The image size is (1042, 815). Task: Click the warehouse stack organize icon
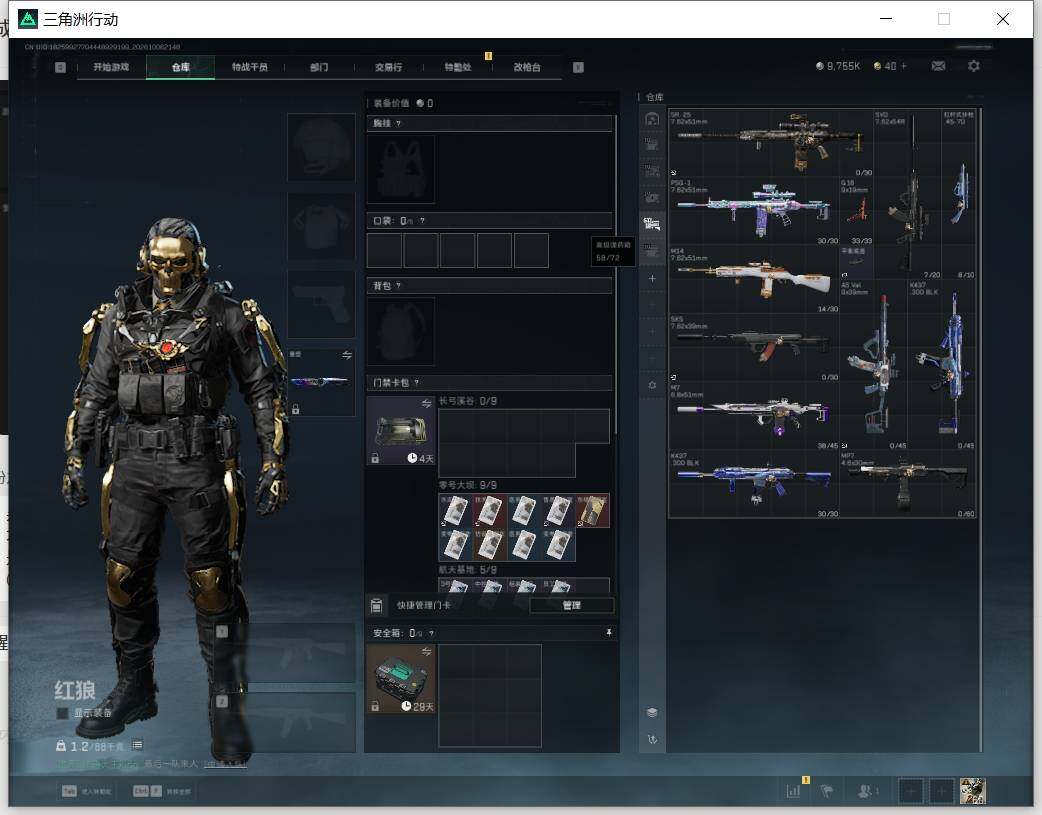click(x=652, y=713)
